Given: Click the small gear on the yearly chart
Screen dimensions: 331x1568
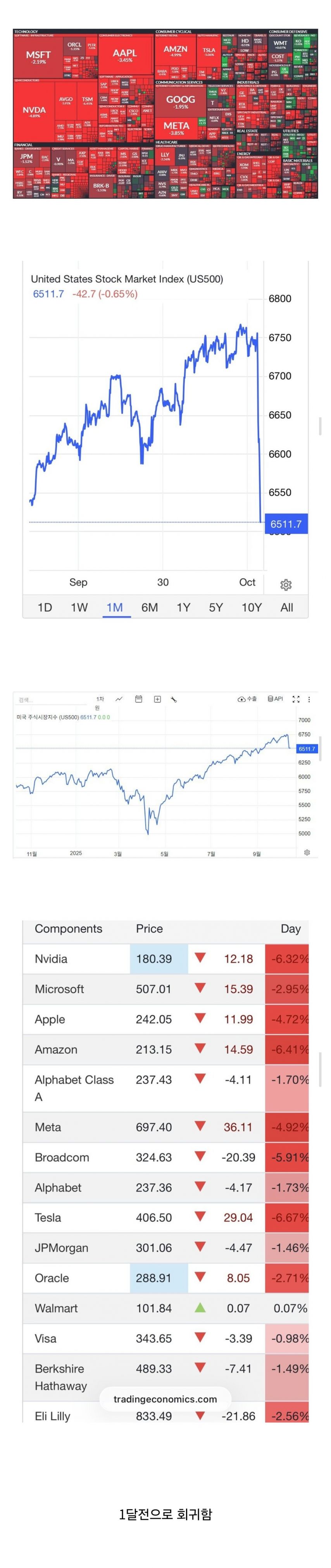Looking at the screenshot, I should click(307, 852).
